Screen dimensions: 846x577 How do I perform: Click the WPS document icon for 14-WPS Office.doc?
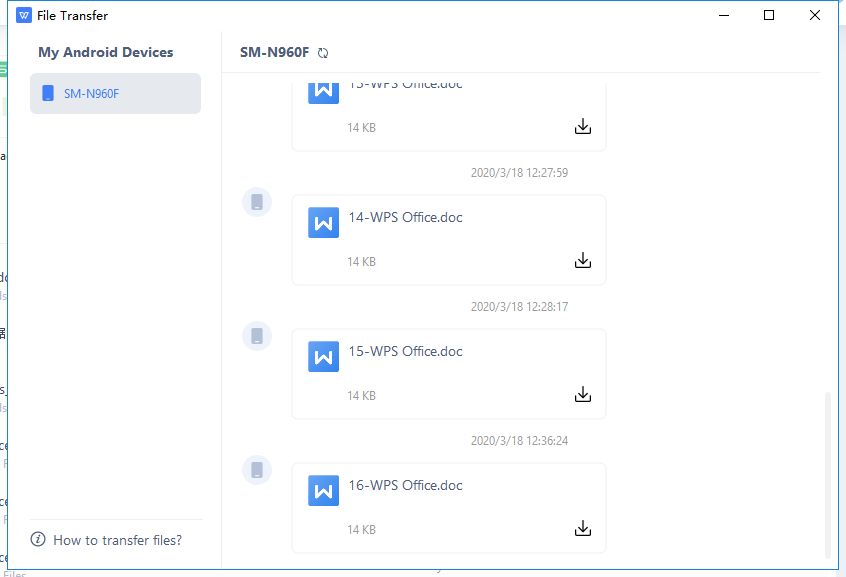pyautogui.click(x=323, y=222)
